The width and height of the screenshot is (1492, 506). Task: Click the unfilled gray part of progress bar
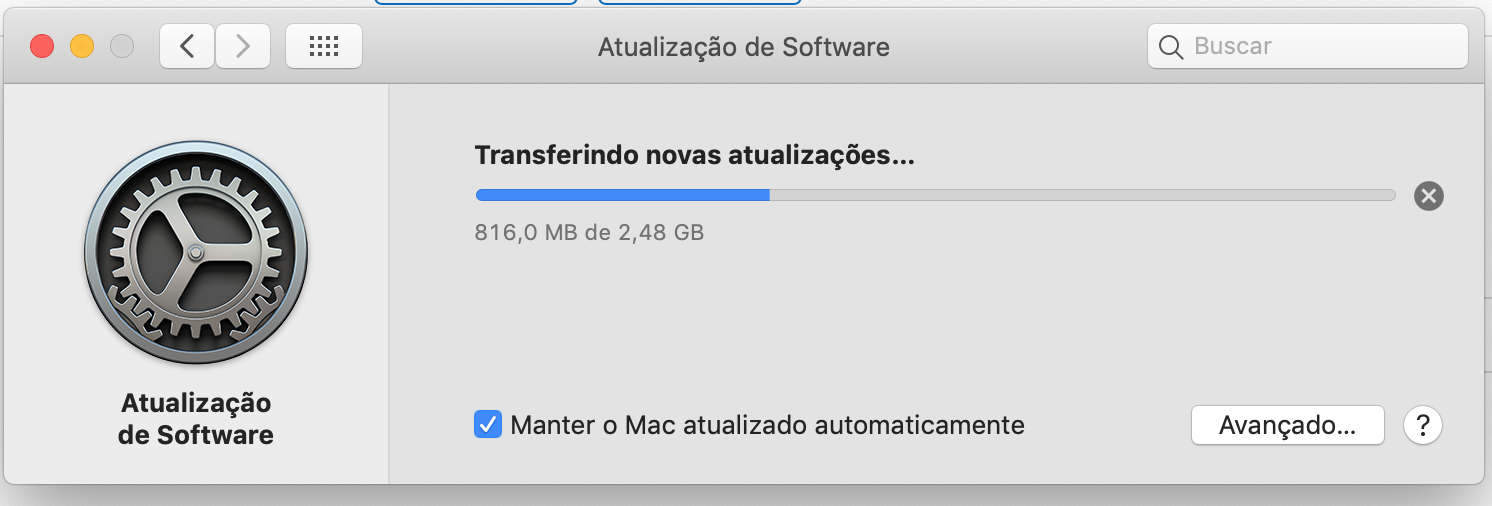tap(1080, 195)
